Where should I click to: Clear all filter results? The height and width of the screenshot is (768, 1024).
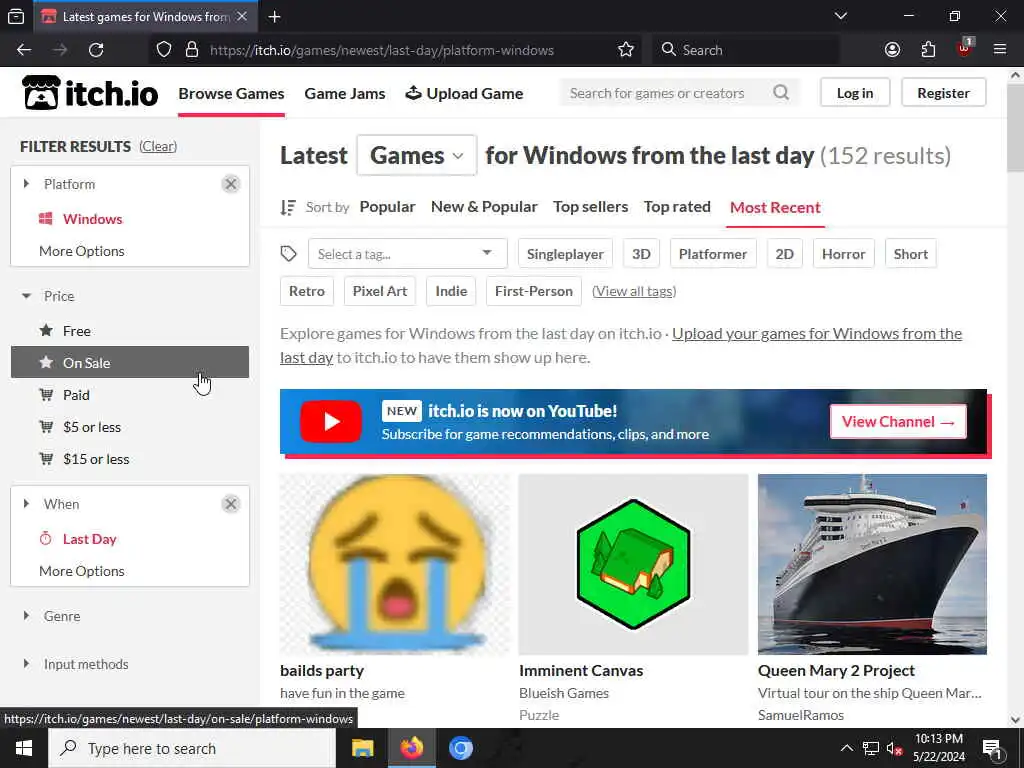pyautogui.click(x=158, y=146)
